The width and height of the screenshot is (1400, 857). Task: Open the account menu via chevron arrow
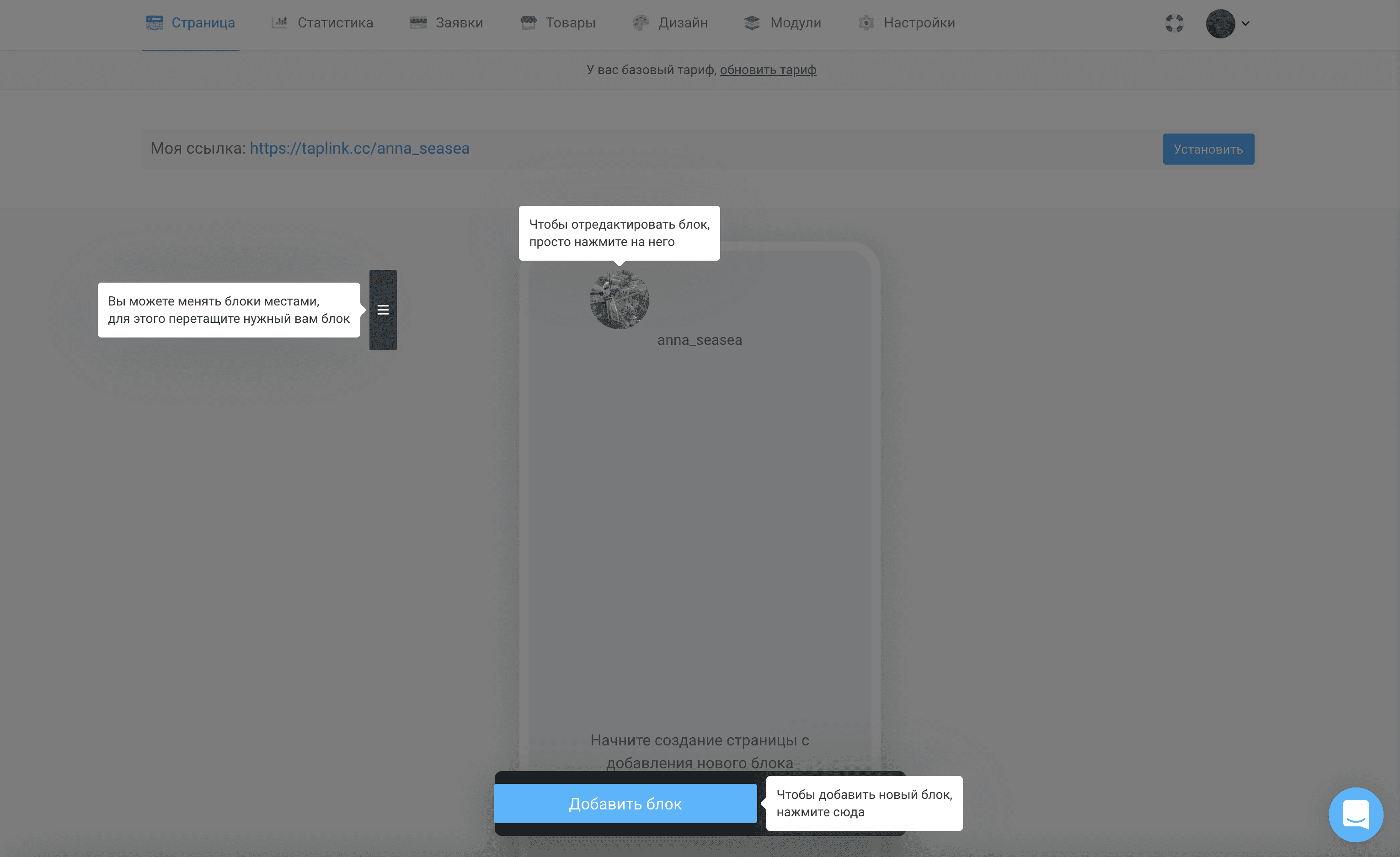click(x=1245, y=24)
